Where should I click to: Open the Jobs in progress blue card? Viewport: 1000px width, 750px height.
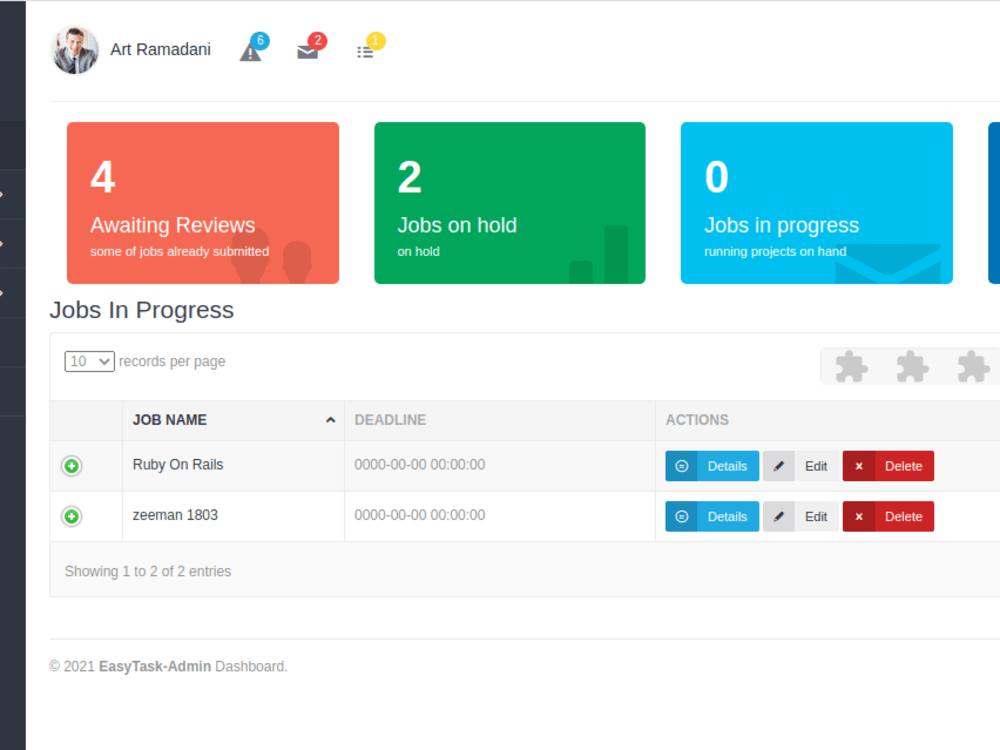[x=816, y=203]
